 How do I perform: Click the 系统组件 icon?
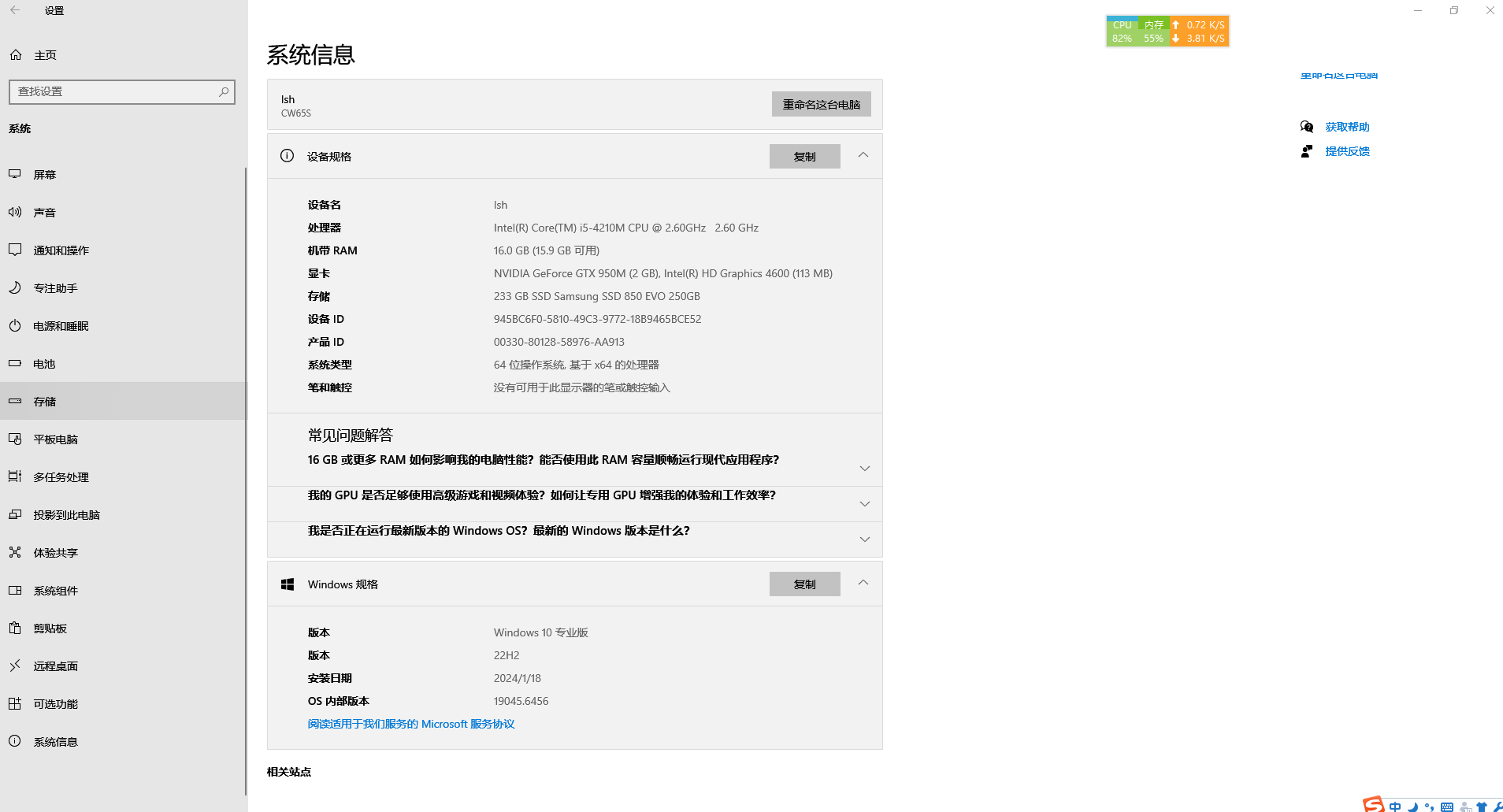coord(15,590)
